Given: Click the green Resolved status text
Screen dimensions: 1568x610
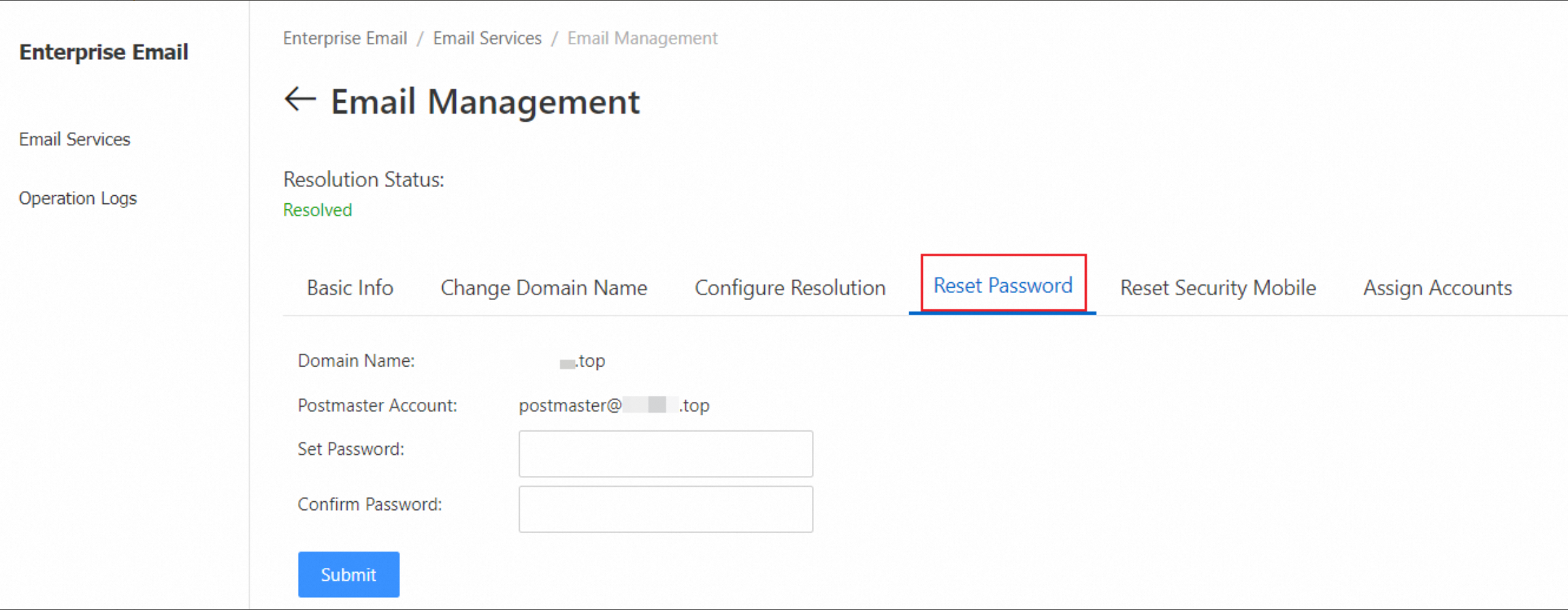Looking at the screenshot, I should pos(317,210).
